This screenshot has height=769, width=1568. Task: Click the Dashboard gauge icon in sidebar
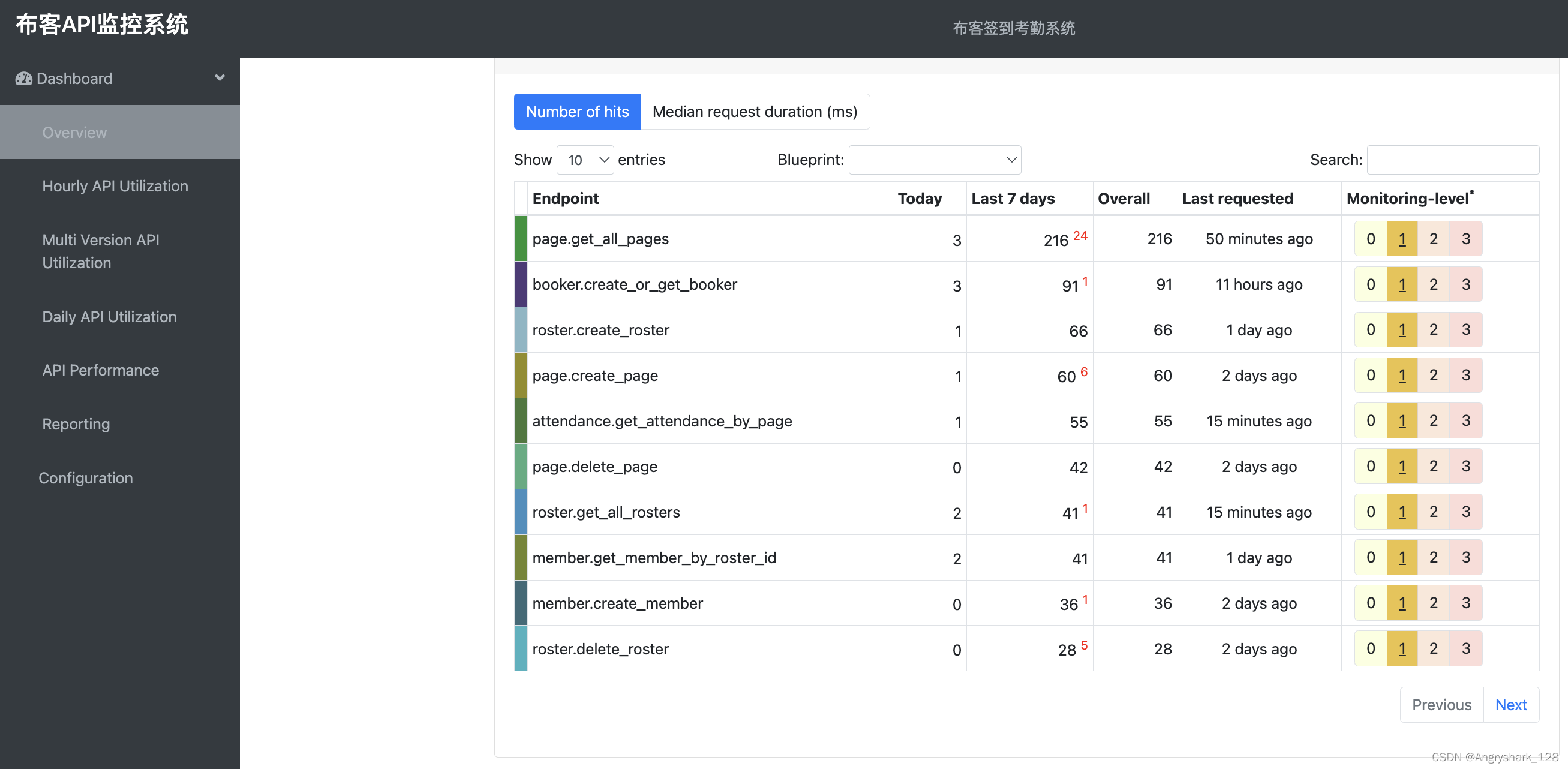(x=23, y=79)
